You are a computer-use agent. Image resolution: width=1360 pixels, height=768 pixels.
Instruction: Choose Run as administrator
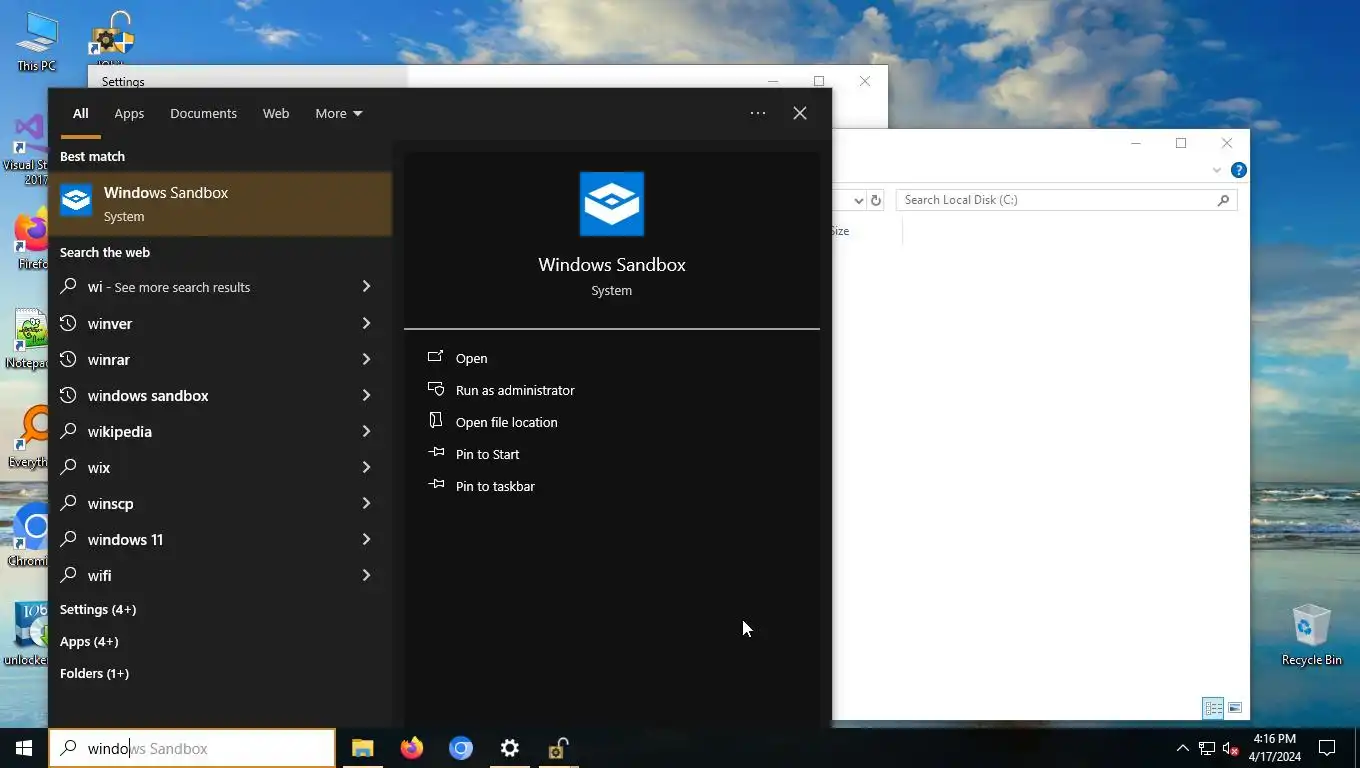point(515,390)
